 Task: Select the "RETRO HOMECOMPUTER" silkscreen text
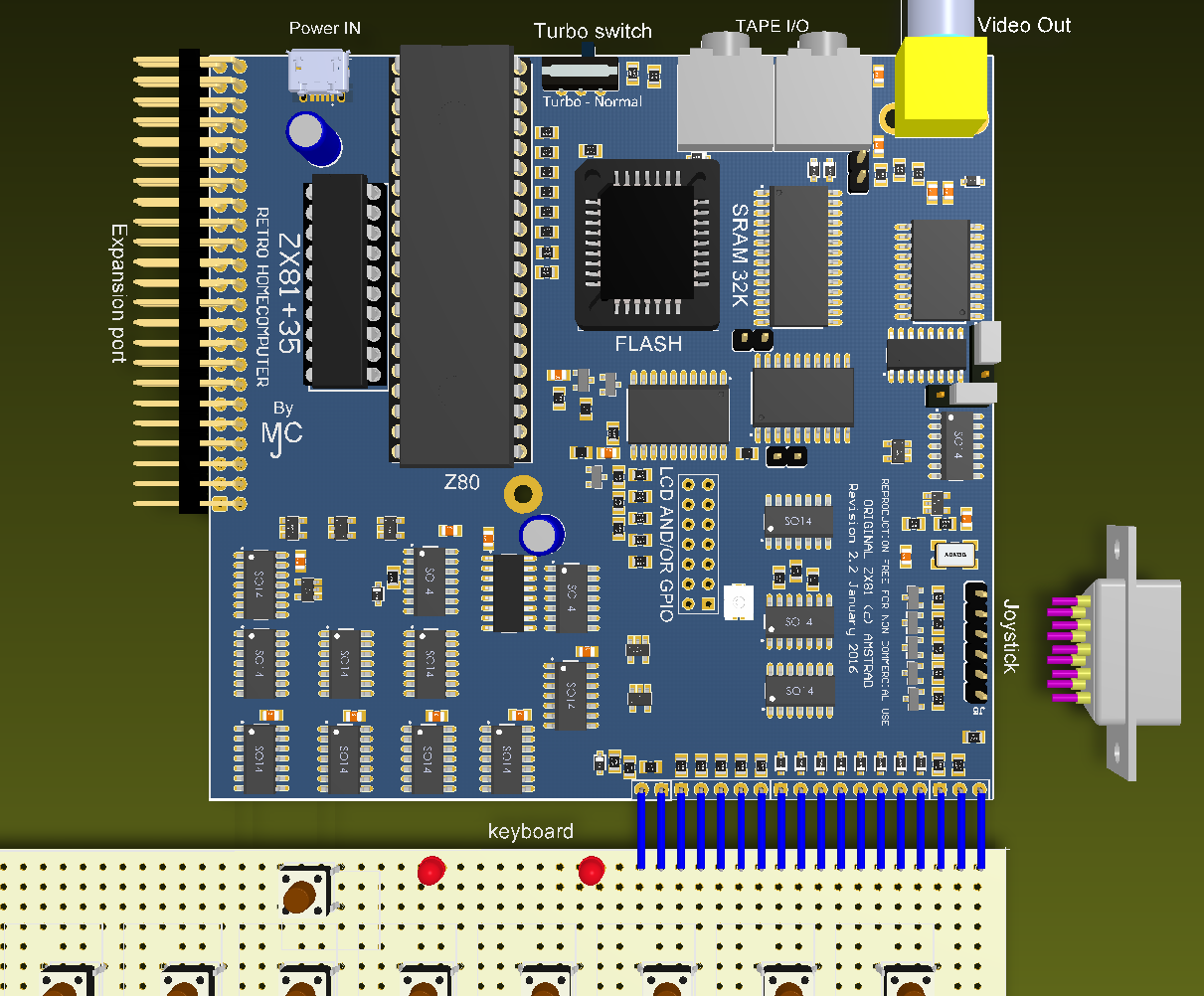(263, 297)
